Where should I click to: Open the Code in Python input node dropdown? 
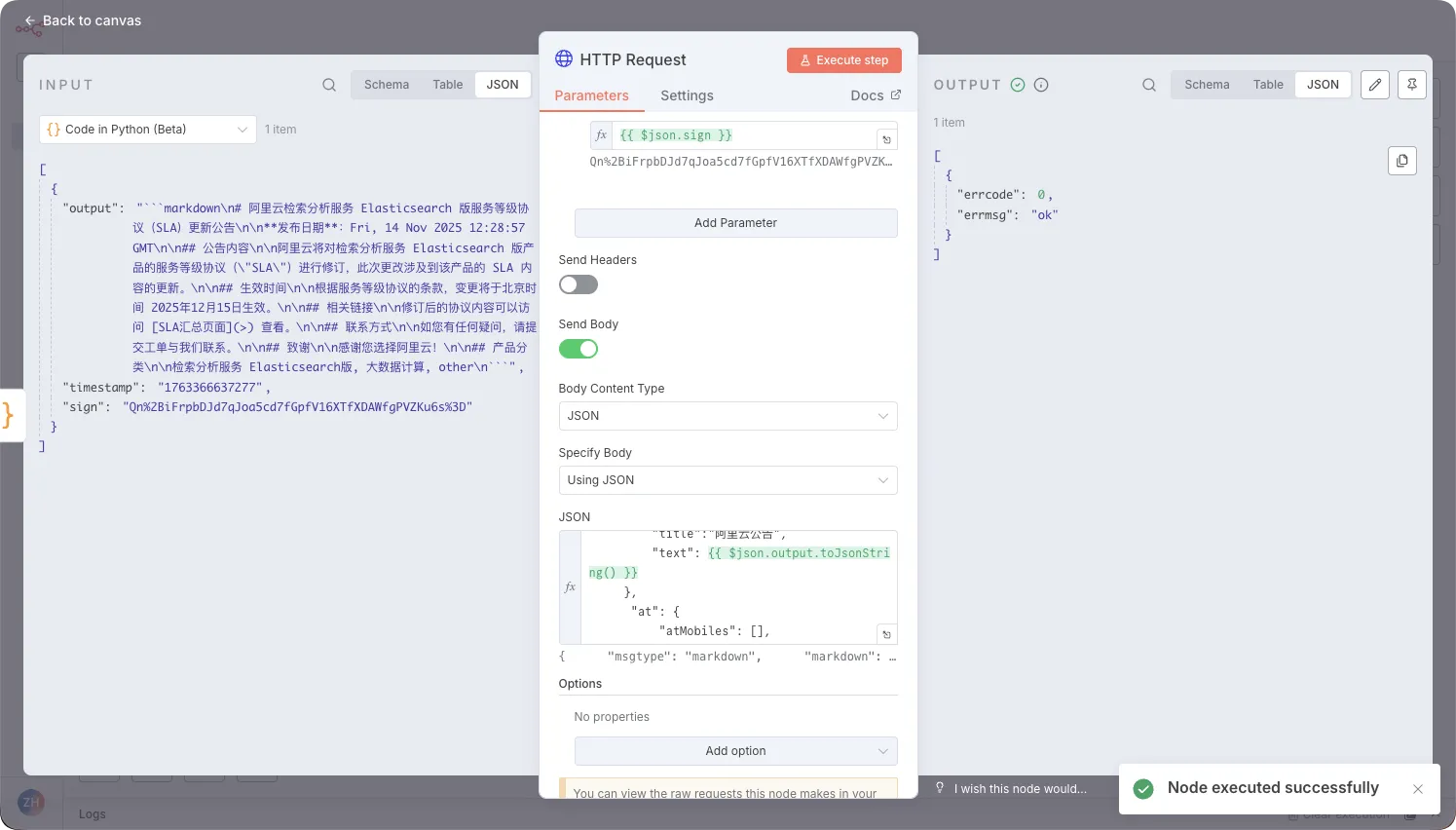coord(148,130)
